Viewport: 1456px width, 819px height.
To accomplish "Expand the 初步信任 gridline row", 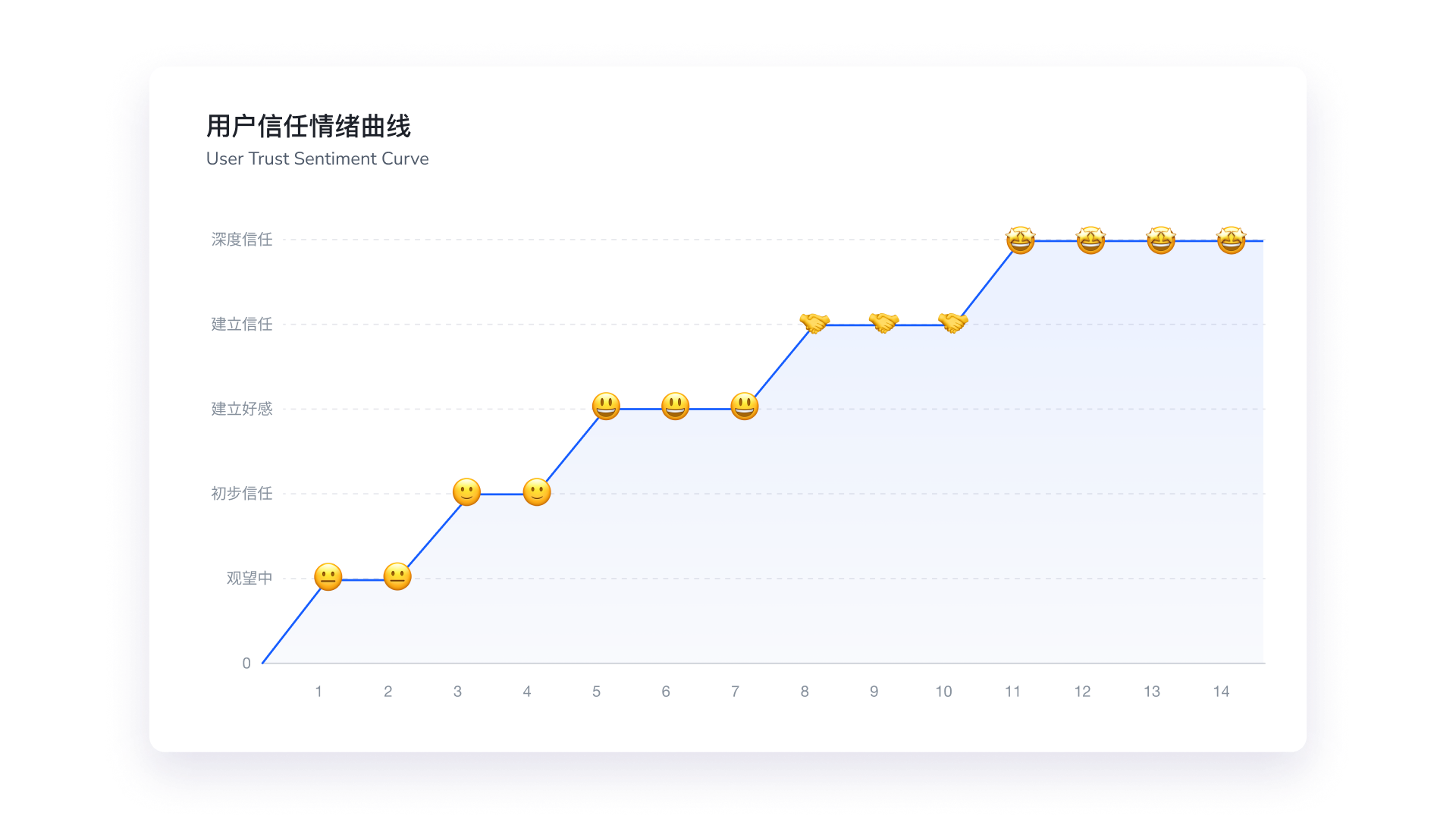I will (x=241, y=494).
